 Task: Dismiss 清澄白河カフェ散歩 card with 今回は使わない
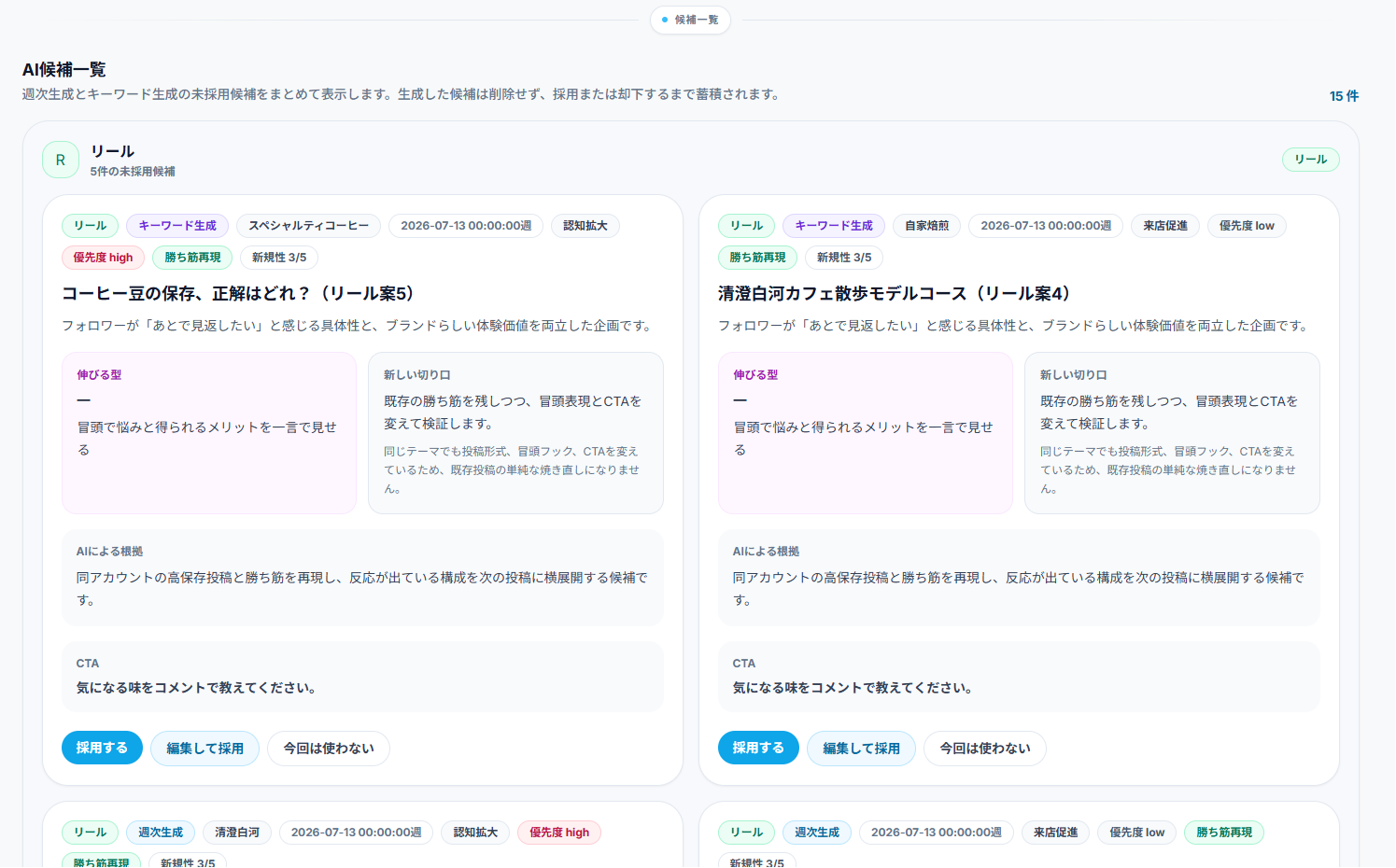(985, 748)
